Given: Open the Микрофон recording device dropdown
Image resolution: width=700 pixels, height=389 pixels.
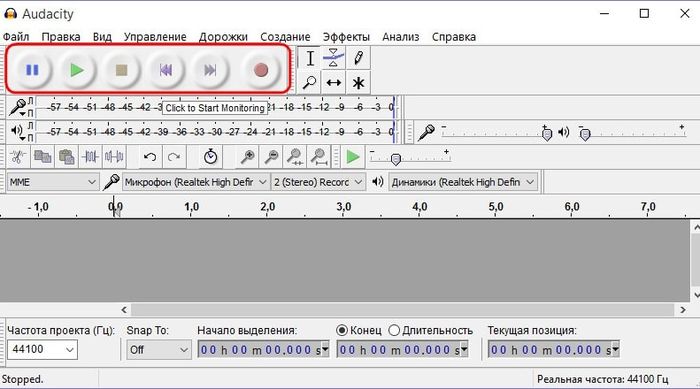Looking at the screenshot, I should [x=196, y=182].
